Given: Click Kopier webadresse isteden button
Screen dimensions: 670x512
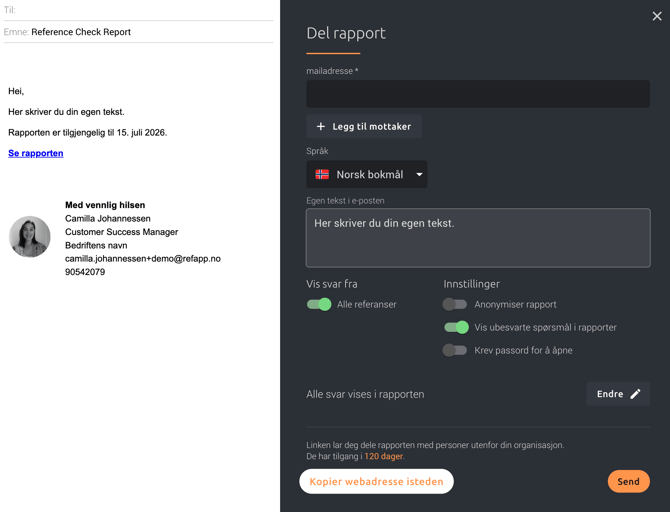Looking at the screenshot, I should (x=376, y=481).
